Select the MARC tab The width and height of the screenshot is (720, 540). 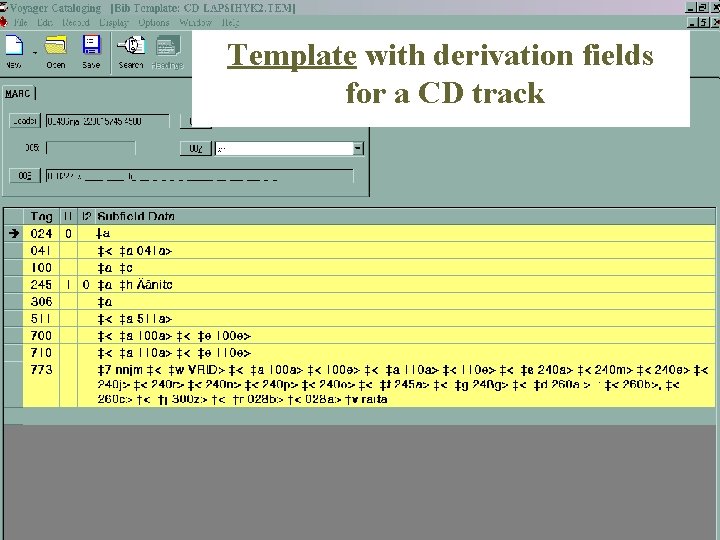[18, 94]
